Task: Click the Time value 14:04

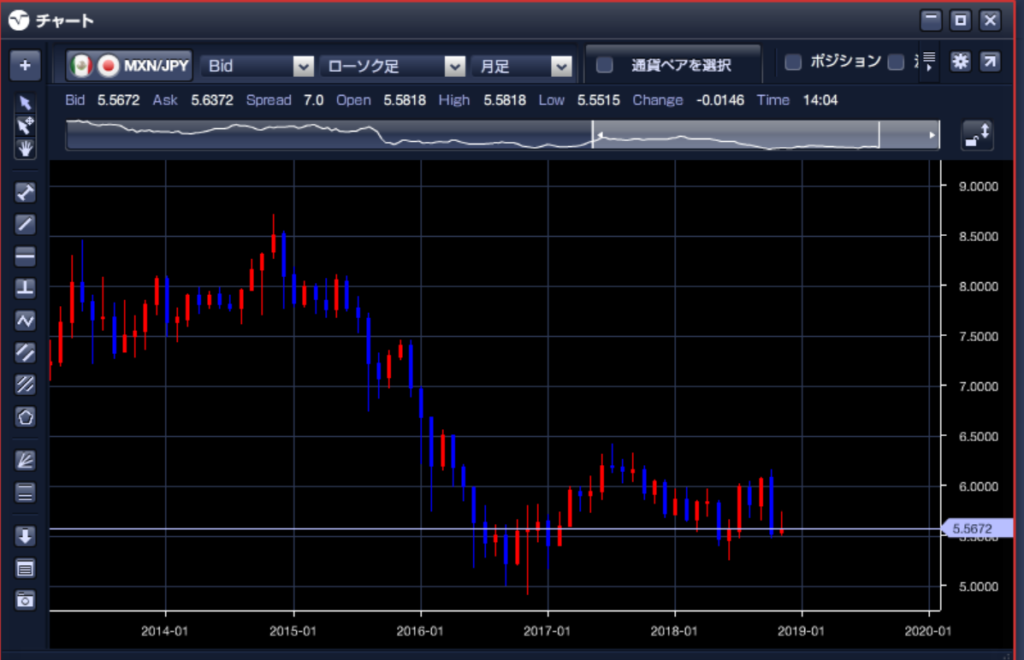Action: point(820,100)
